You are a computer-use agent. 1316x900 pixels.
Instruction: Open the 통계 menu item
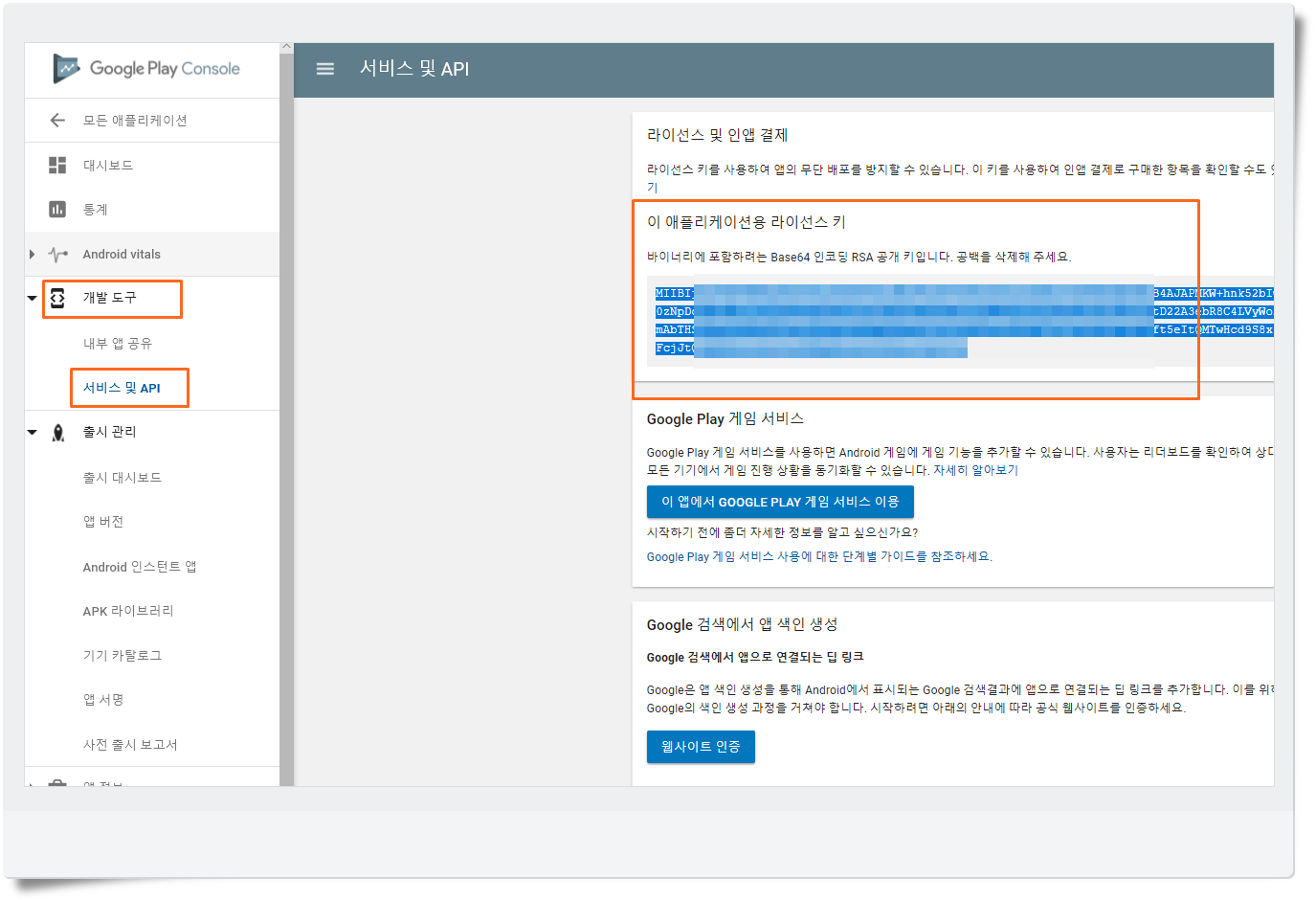click(x=96, y=210)
